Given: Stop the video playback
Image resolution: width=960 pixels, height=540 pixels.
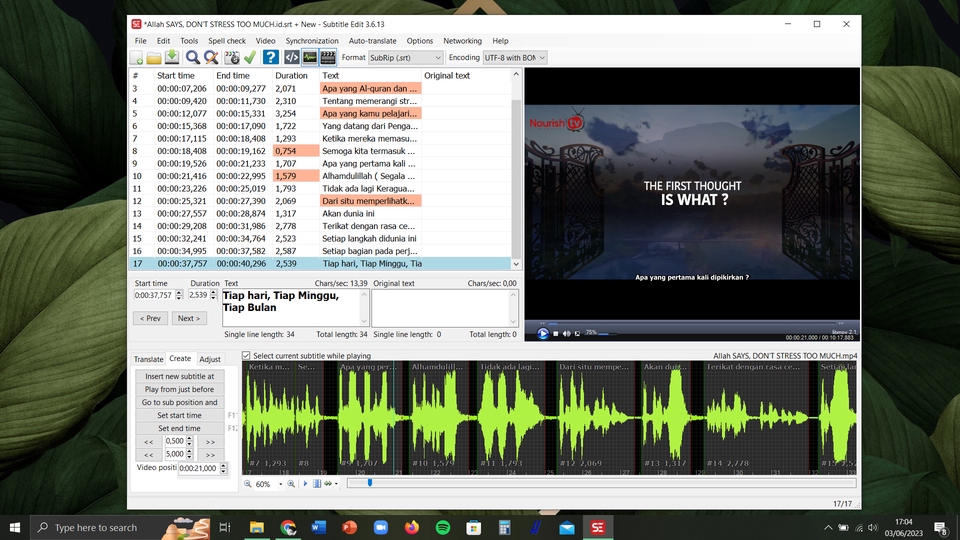Looking at the screenshot, I should 556,334.
